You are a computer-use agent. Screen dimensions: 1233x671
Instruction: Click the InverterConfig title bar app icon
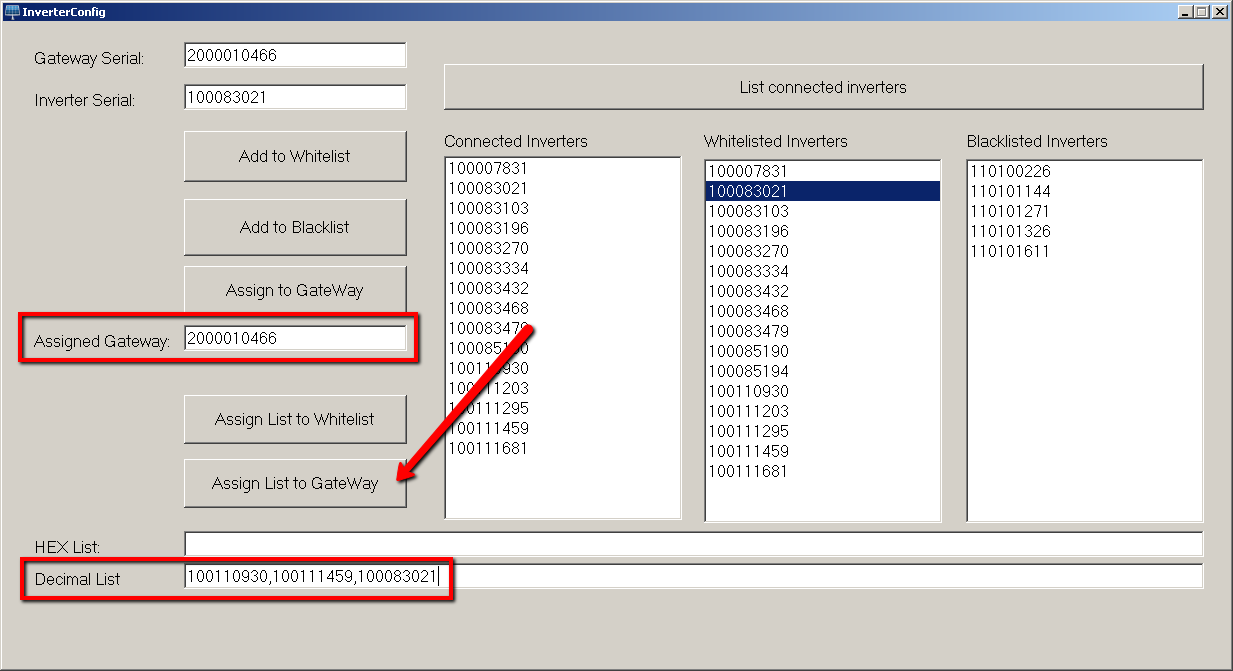12,12
